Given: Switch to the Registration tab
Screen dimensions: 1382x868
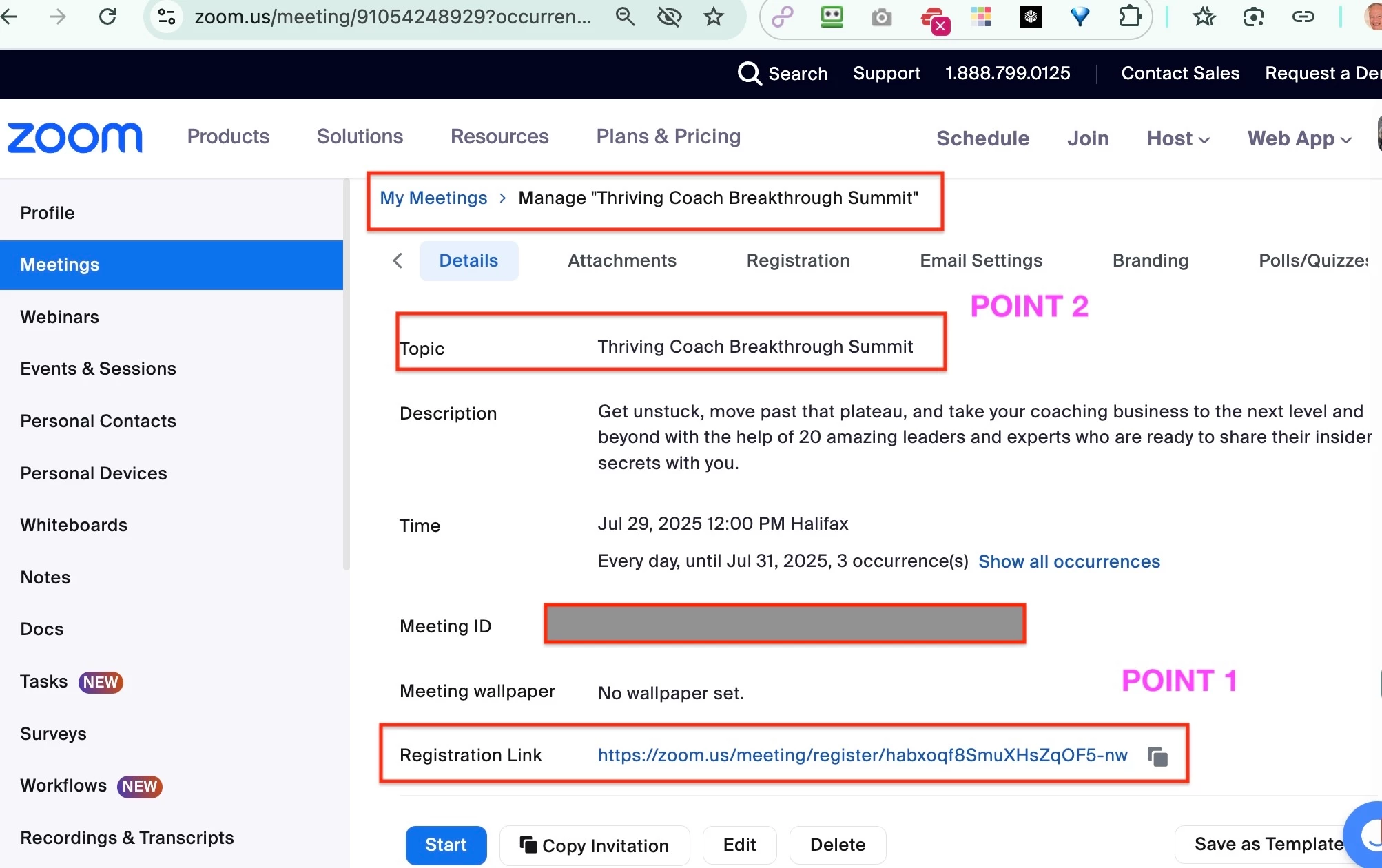Looking at the screenshot, I should pyautogui.click(x=798, y=260).
